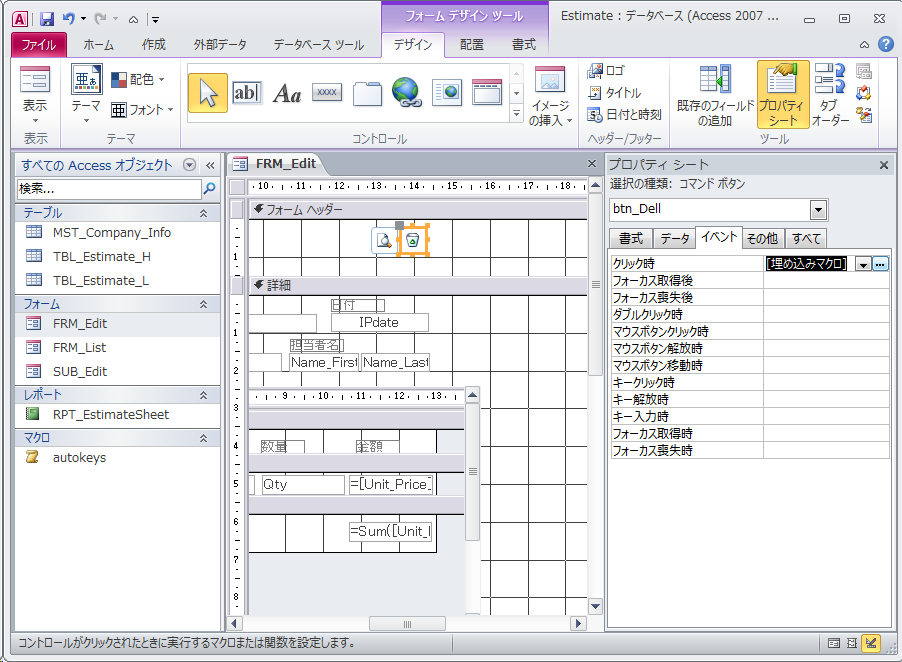Select the preview magnifier button in form header
The width and height of the screenshot is (902, 662).
coord(384,240)
